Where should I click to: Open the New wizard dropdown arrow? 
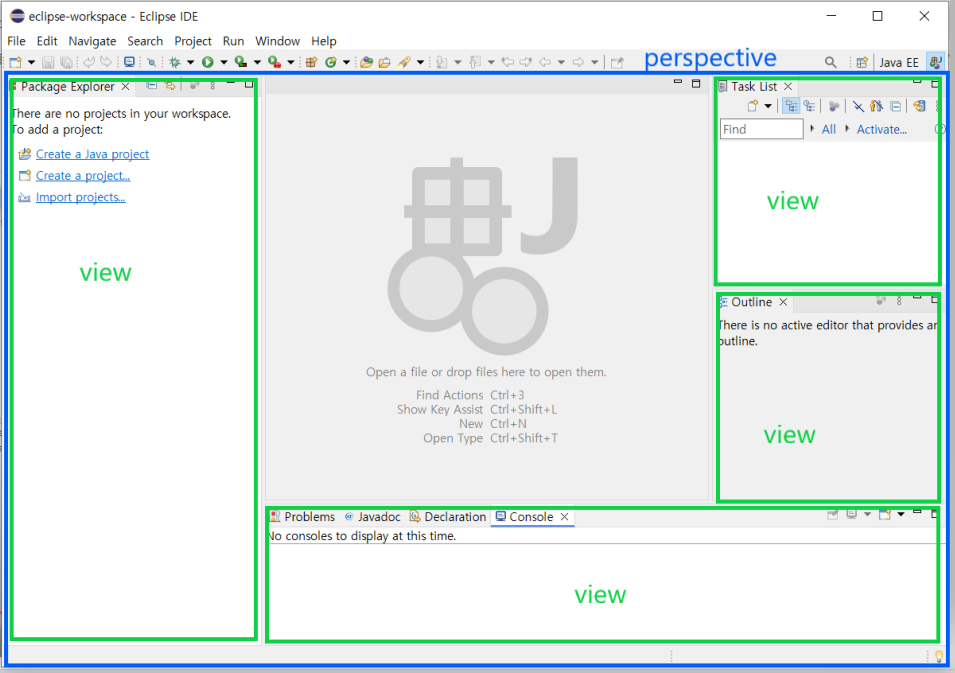(31, 62)
